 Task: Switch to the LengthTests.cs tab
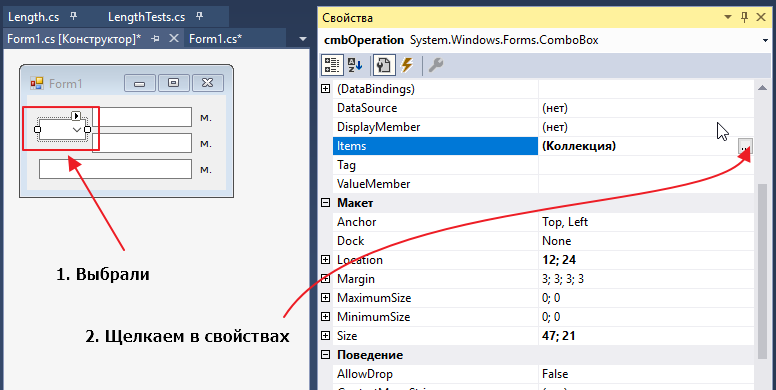146,17
